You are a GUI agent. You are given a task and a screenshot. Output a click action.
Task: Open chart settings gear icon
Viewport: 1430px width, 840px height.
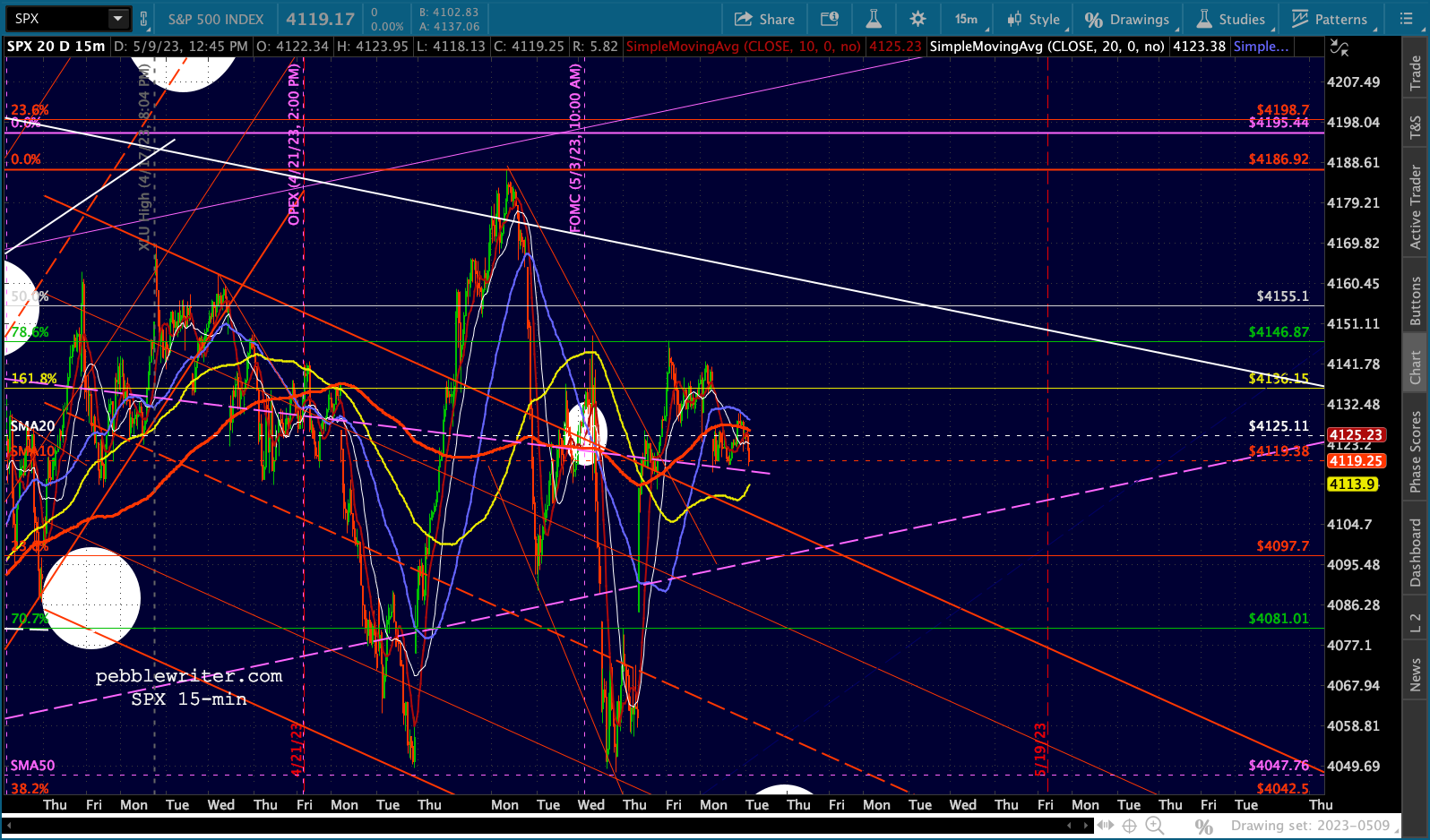coord(917,19)
